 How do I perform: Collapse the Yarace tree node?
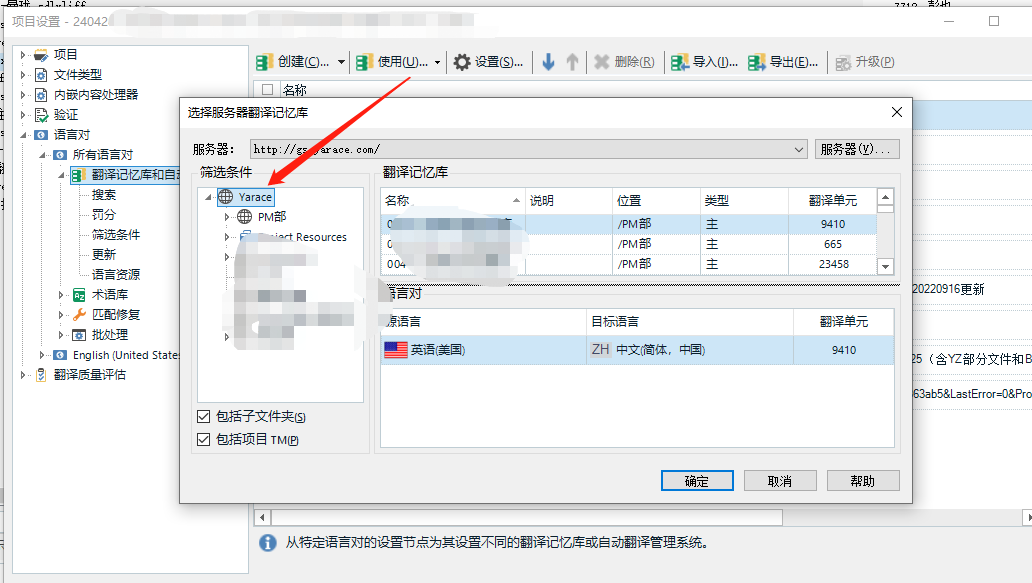[x=209, y=197]
